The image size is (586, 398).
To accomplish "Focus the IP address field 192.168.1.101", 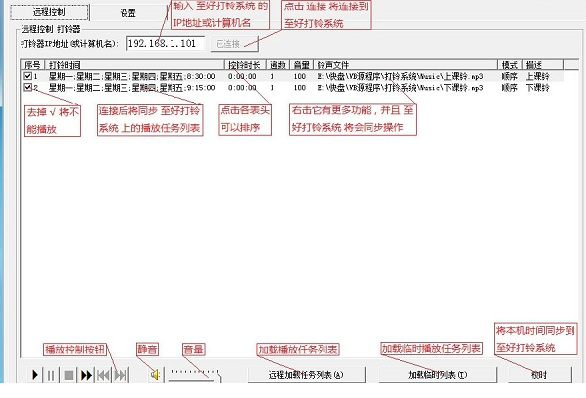I will pos(166,43).
